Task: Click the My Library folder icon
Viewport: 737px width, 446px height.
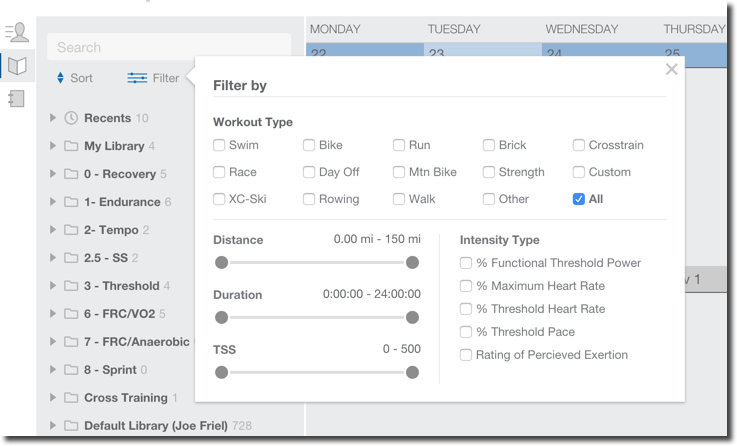Action: click(71, 146)
